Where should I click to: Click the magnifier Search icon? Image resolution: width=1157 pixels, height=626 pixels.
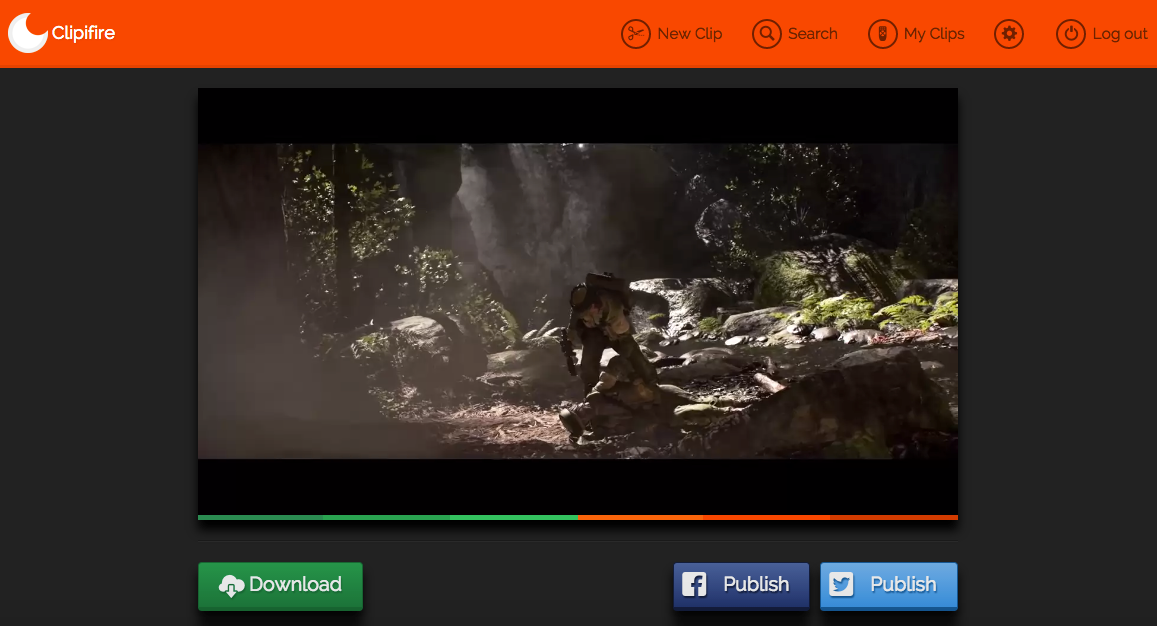pos(767,34)
